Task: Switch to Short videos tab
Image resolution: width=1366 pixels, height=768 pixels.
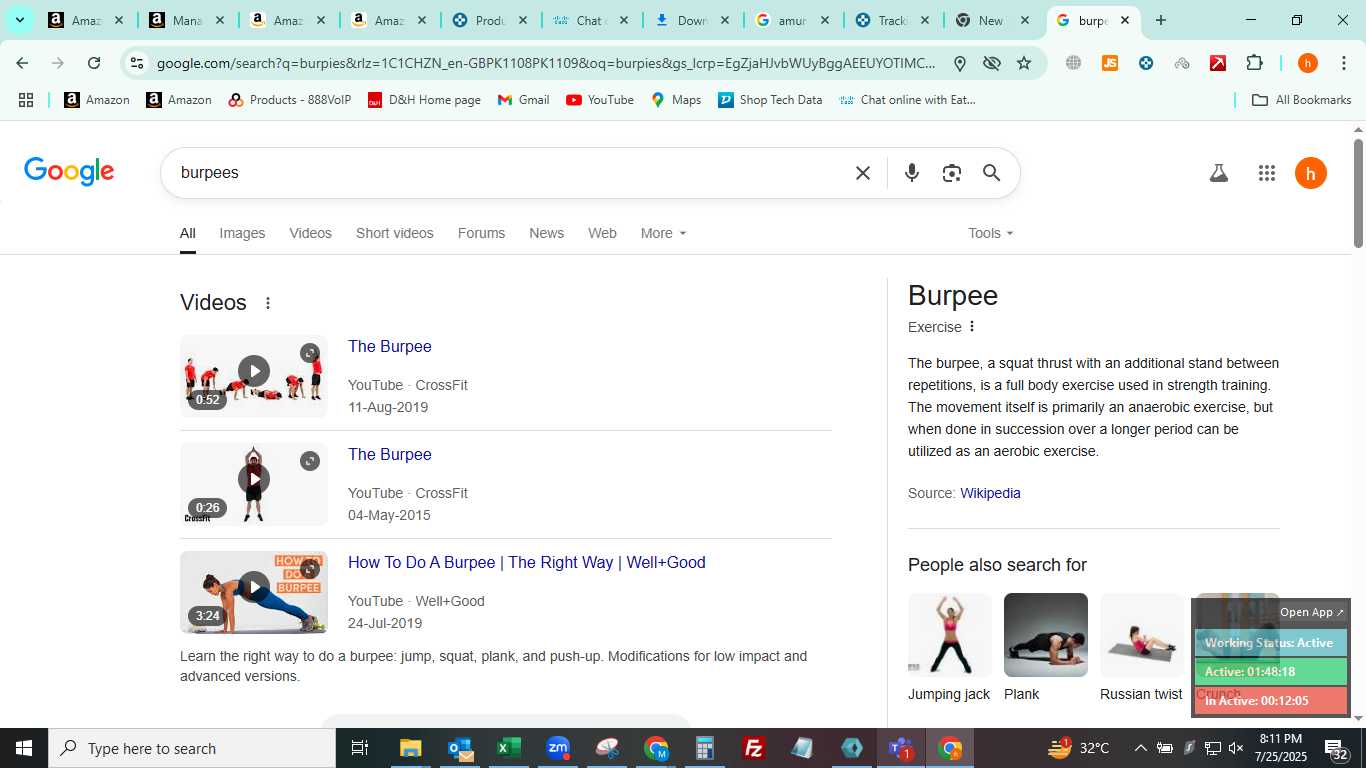Action: (x=395, y=233)
